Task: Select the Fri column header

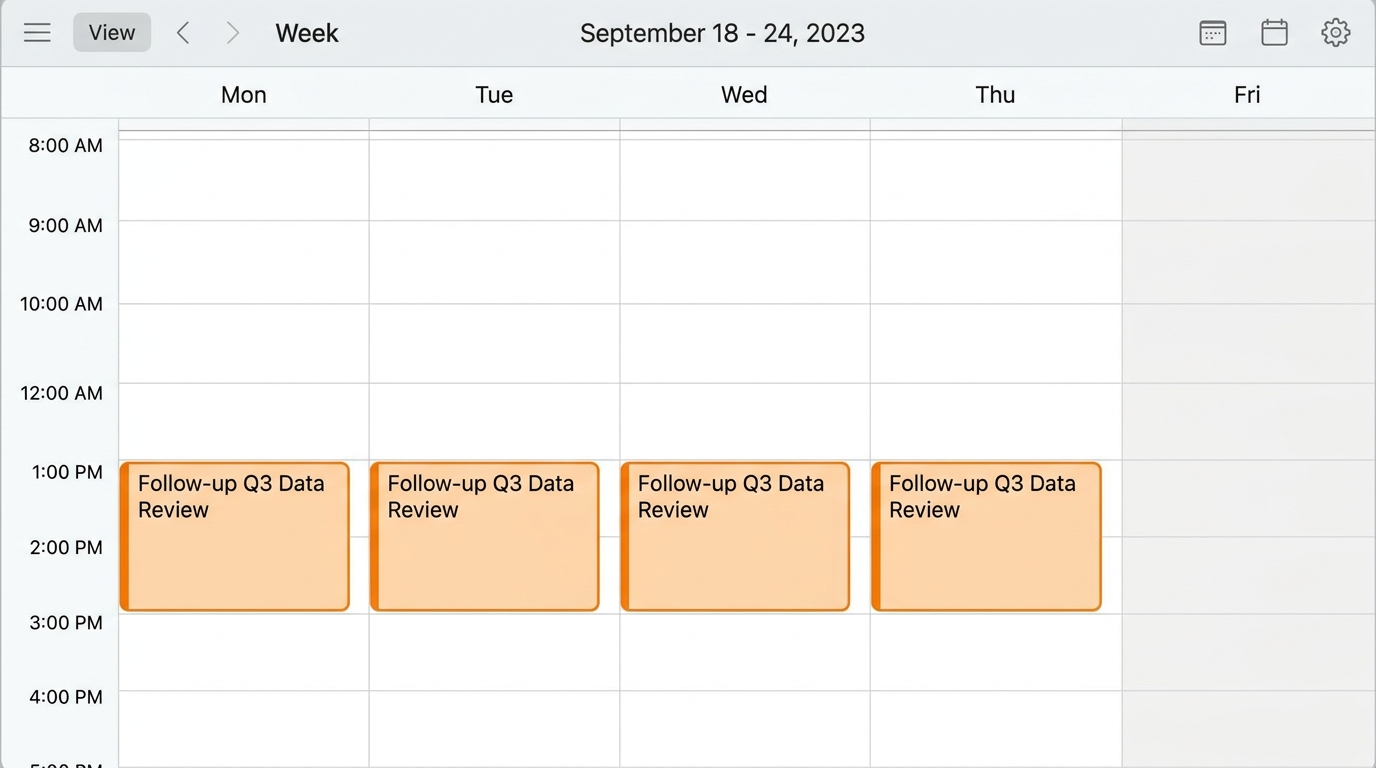Action: [1247, 94]
